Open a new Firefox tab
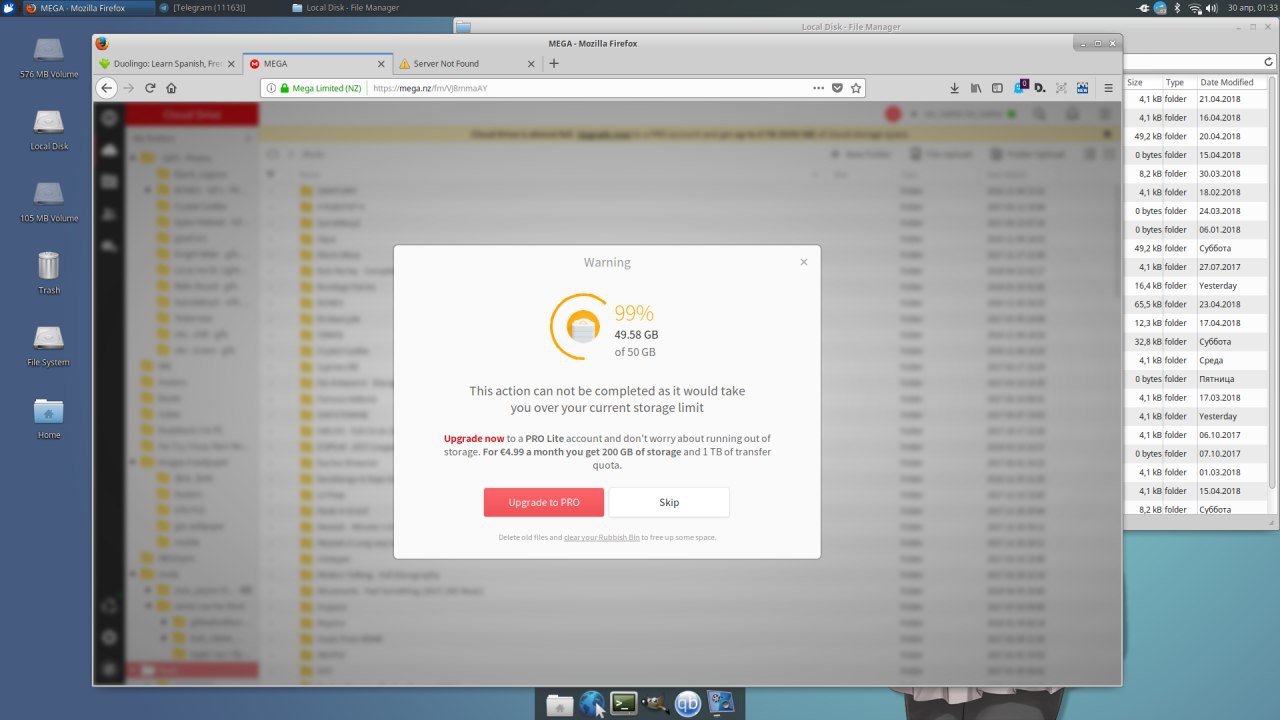 [x=554, y=63]
